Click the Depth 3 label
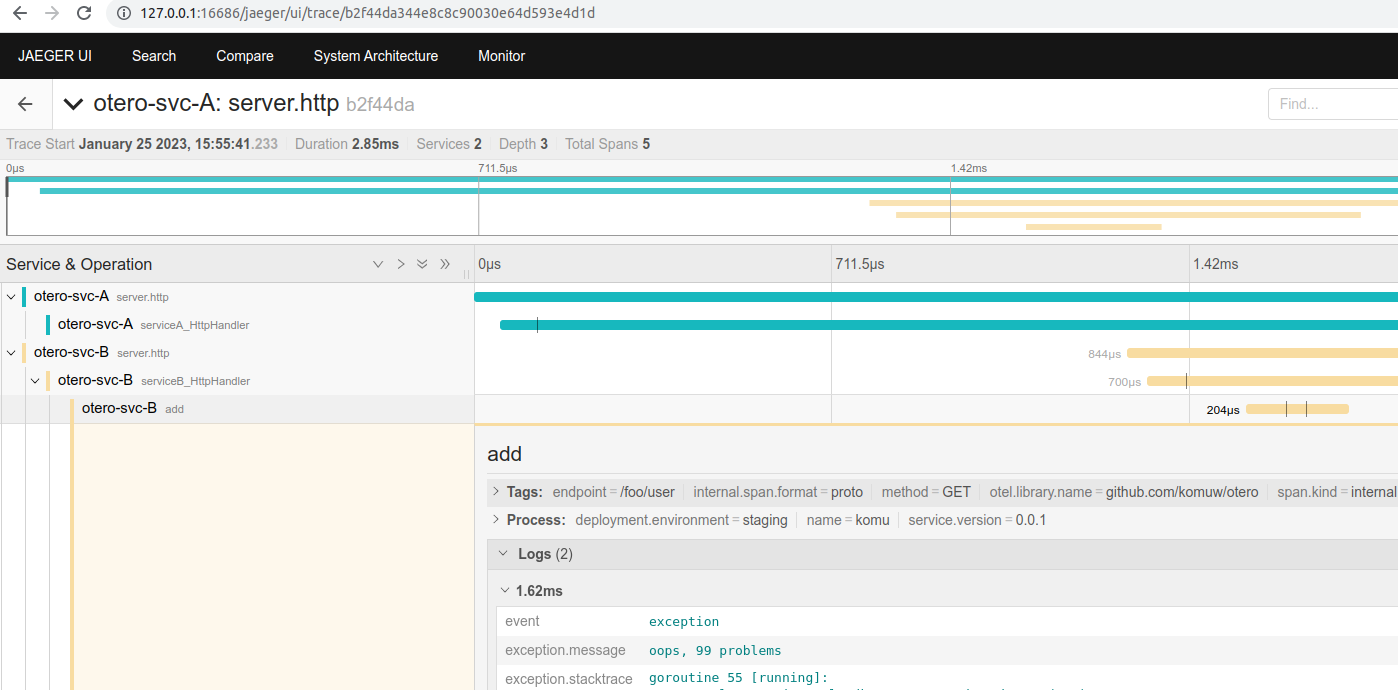Viewport: 1398px width, 690px height. click(523, 144)
